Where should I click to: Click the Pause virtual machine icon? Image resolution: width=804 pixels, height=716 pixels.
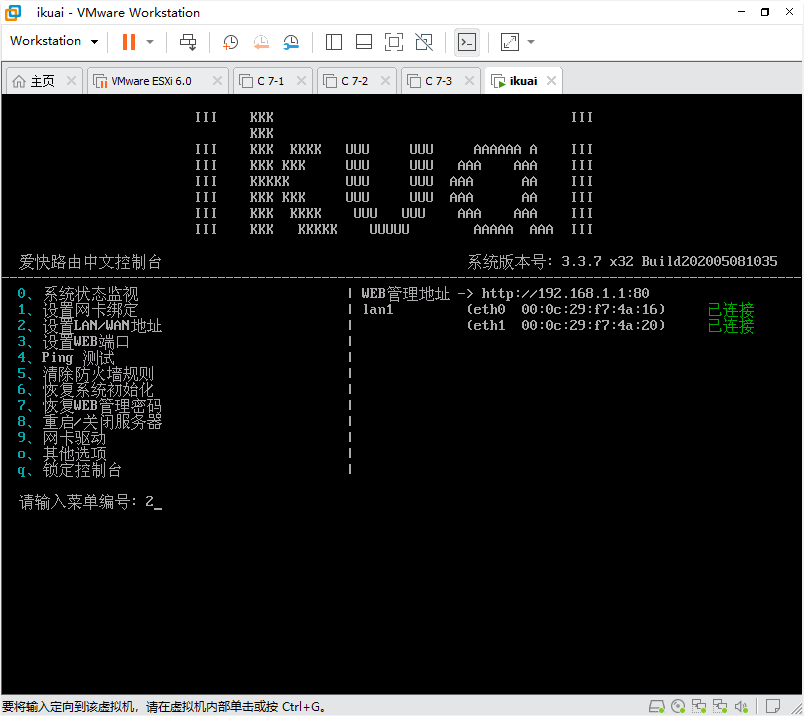tap(128, 42)
